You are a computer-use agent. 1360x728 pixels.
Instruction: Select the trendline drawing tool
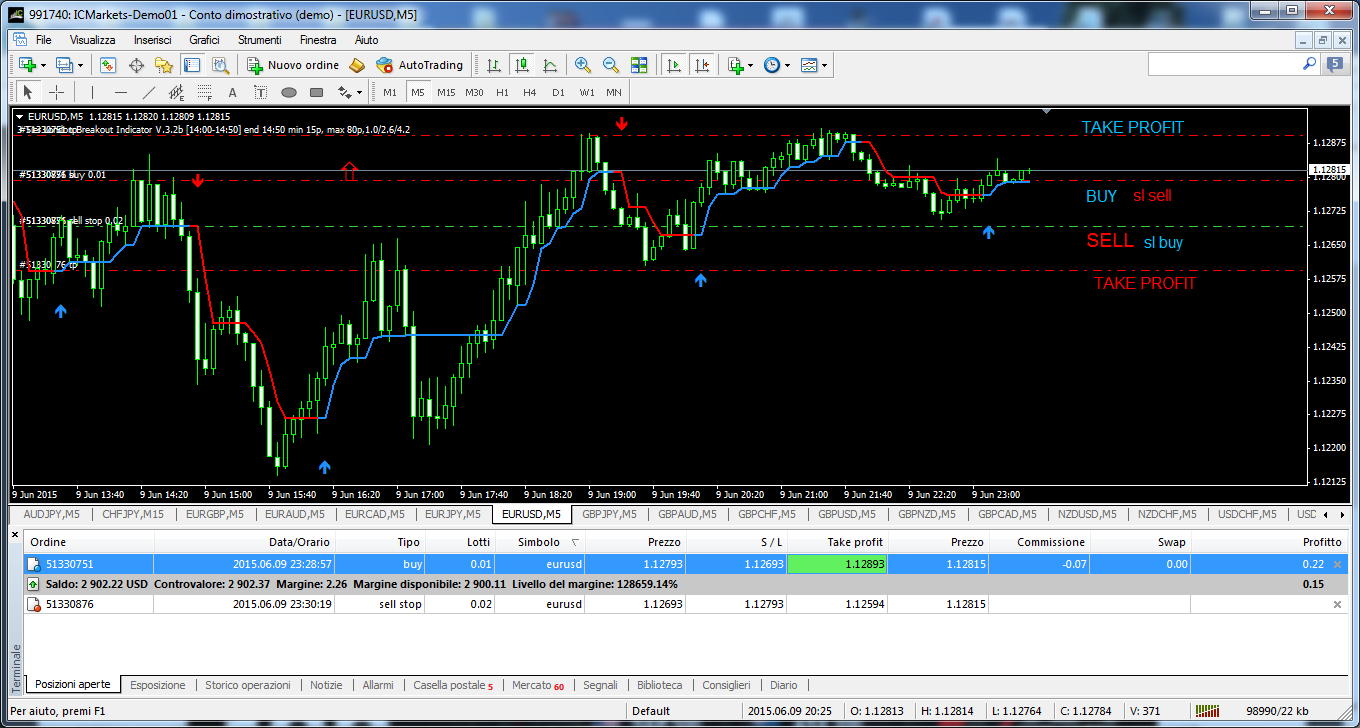click(149, 92)
